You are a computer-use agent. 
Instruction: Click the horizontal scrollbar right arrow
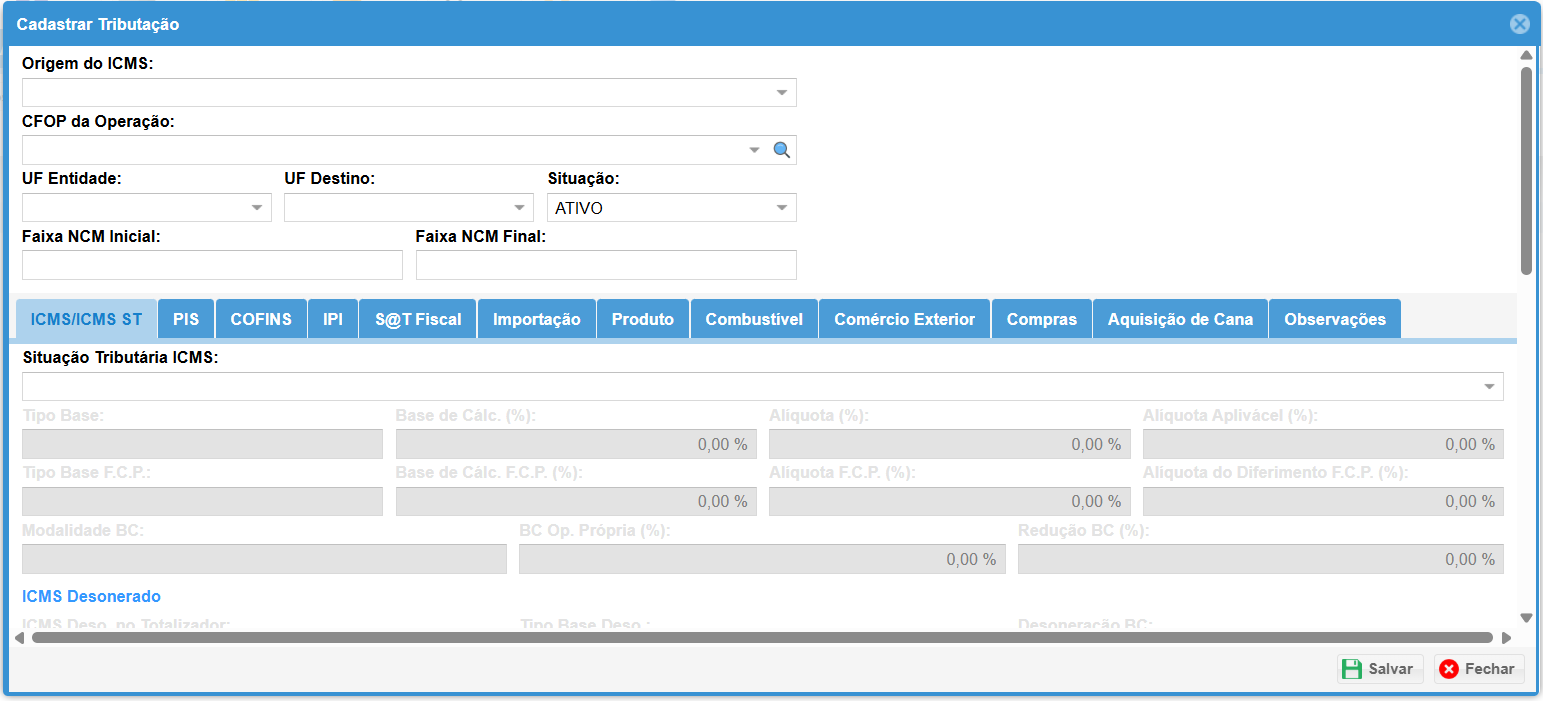(x=1506, y=637)
